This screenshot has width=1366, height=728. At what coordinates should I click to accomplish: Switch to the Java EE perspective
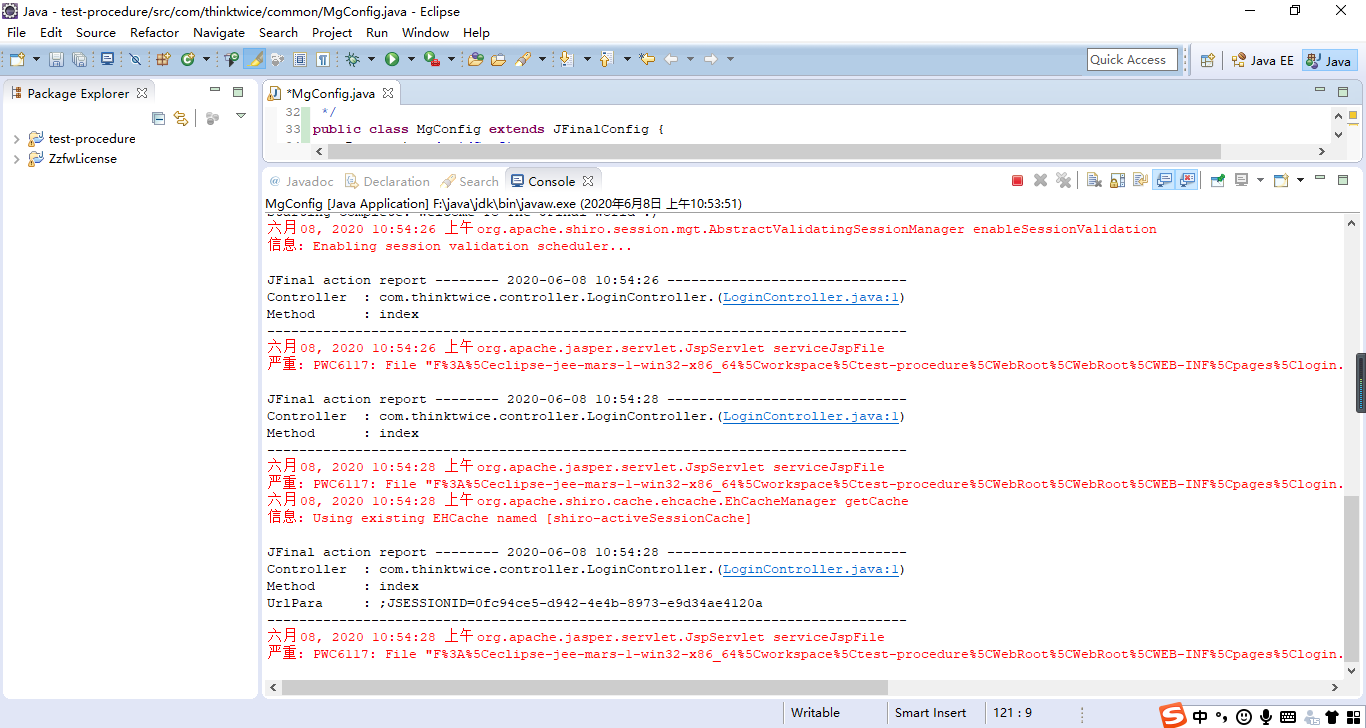1263,60
